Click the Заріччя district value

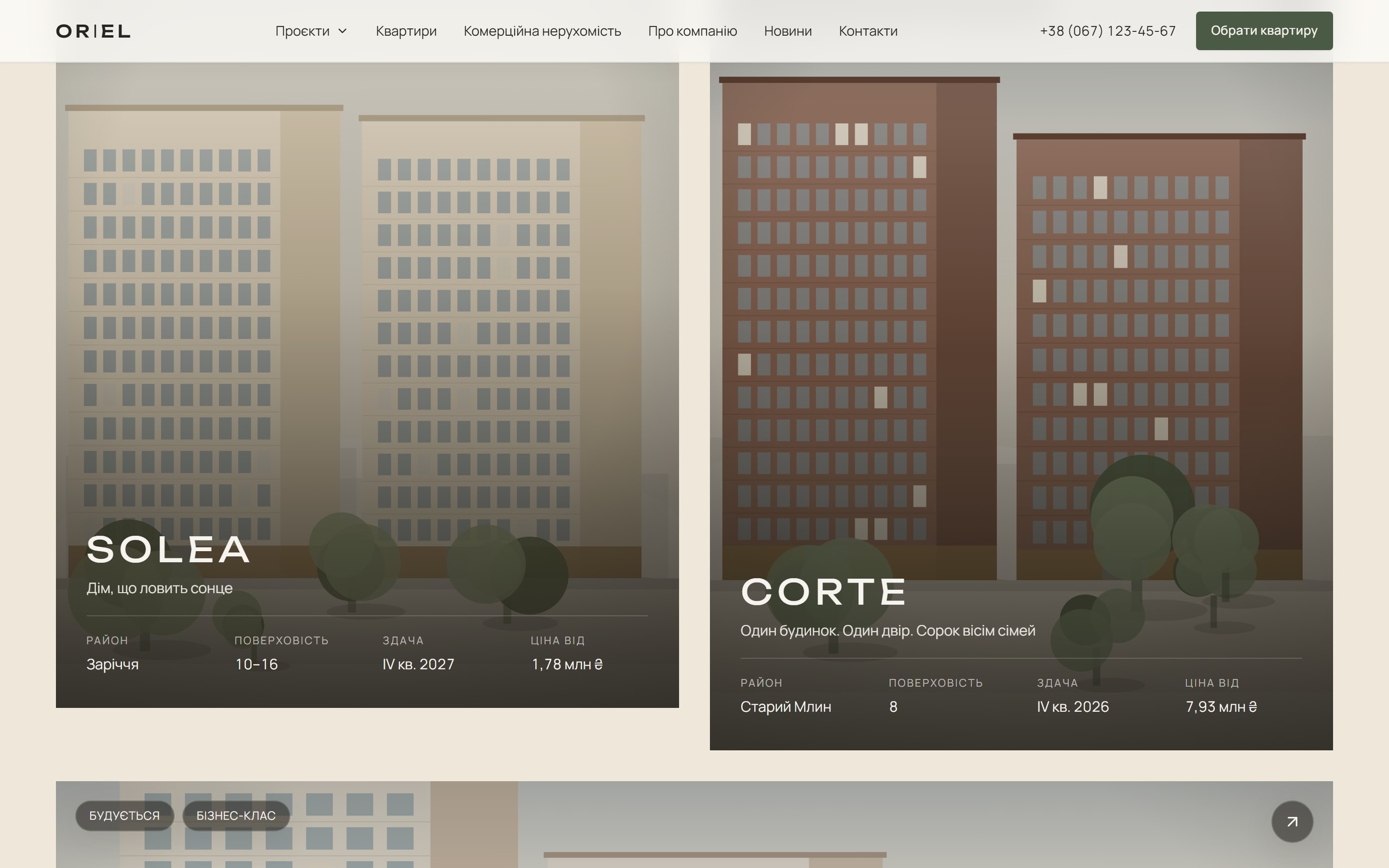112,664
